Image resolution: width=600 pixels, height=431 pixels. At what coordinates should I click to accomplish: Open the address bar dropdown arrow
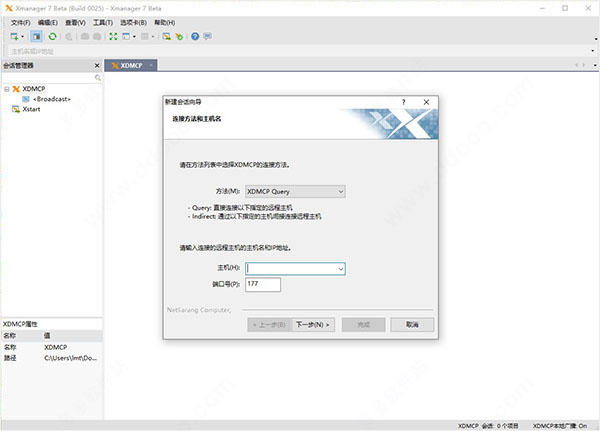[593, 51]
